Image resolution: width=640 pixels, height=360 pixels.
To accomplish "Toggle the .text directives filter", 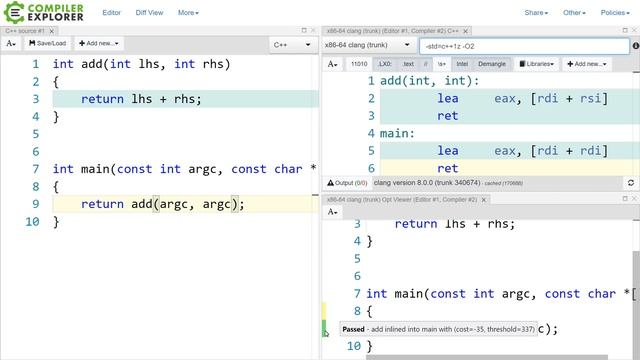I will point(408,64).
